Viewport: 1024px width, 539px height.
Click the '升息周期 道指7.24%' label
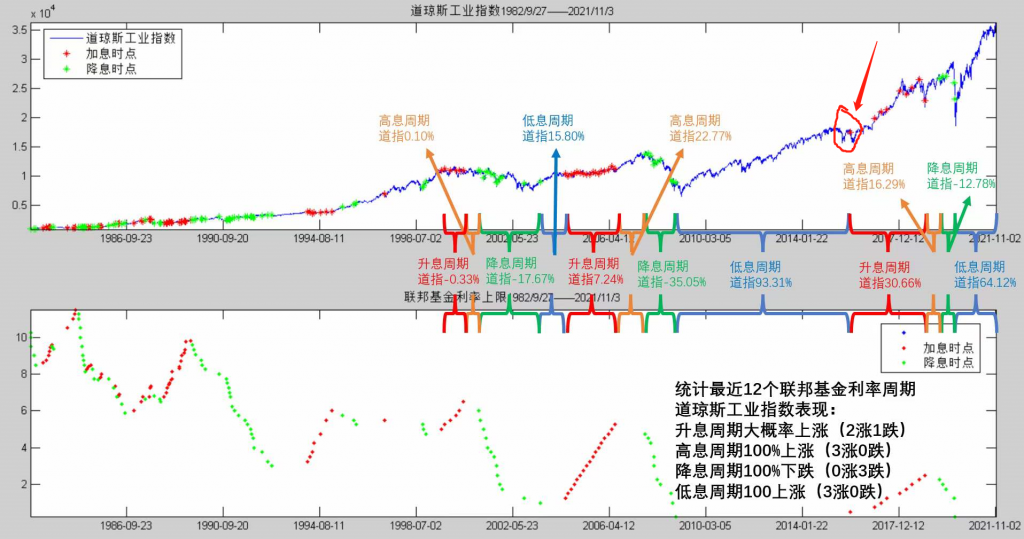[595, 272]
